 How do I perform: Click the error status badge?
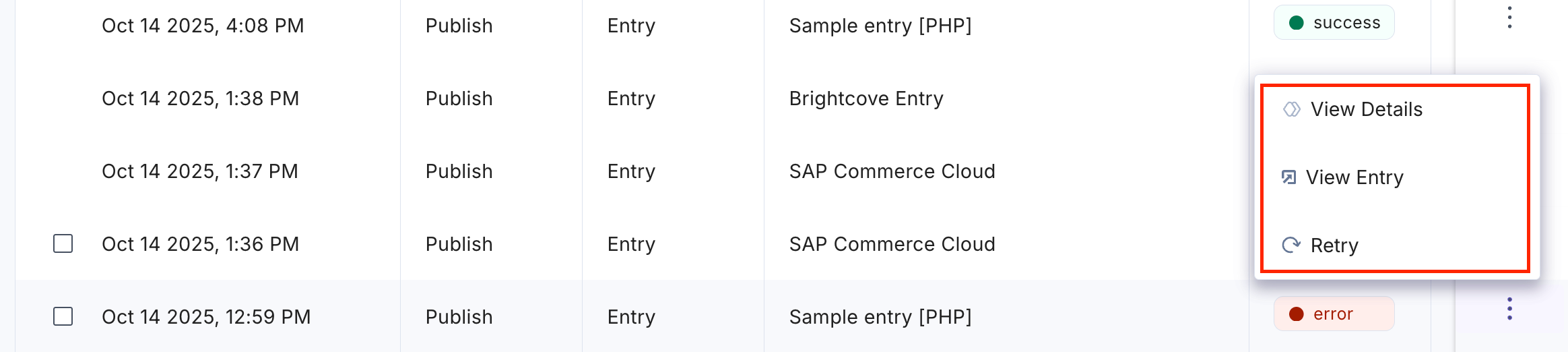pos(1334,314)
